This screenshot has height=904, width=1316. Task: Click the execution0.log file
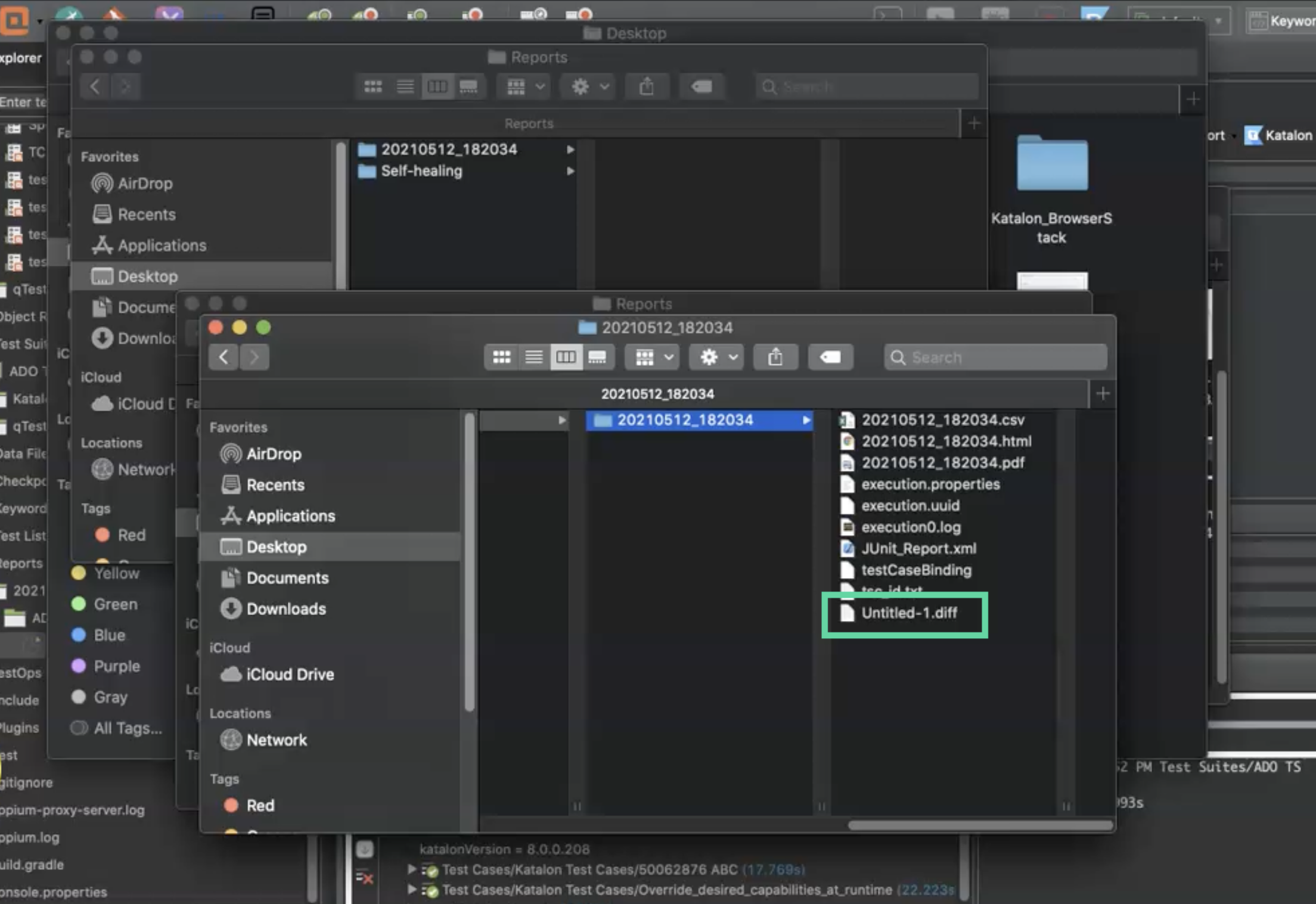910,527
